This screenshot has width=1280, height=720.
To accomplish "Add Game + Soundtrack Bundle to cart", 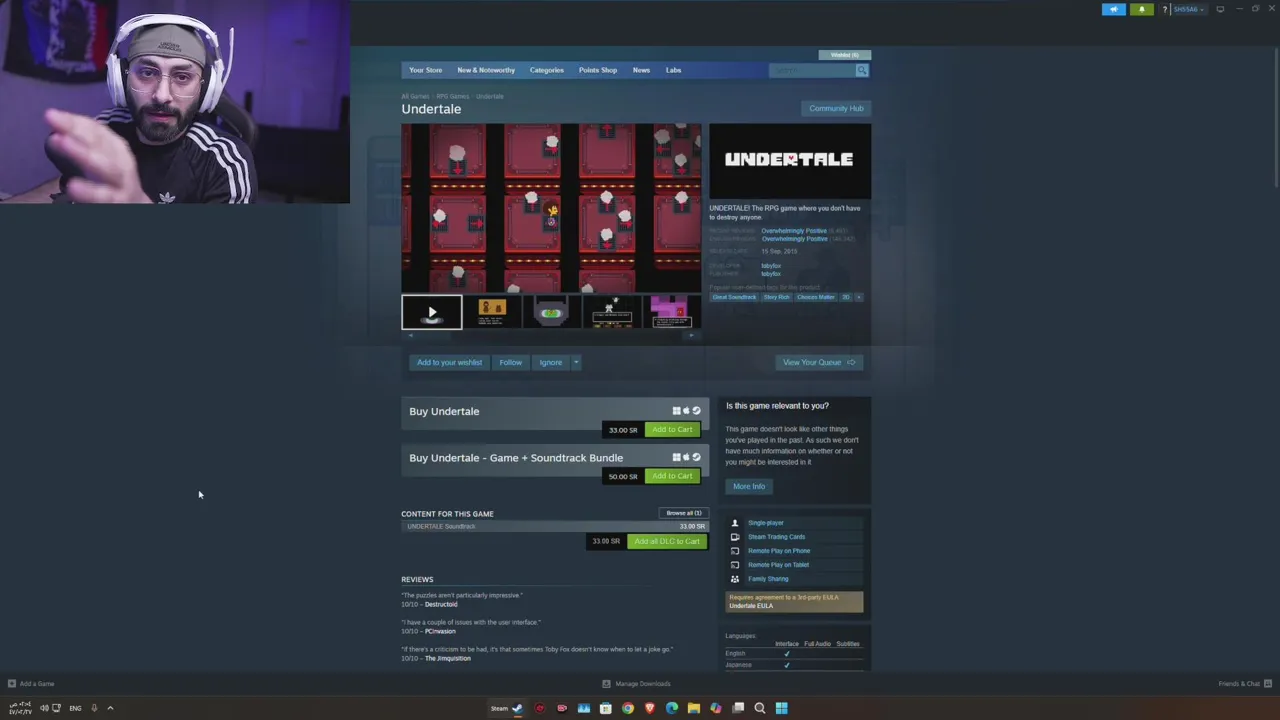I will (x=672, y=476).
